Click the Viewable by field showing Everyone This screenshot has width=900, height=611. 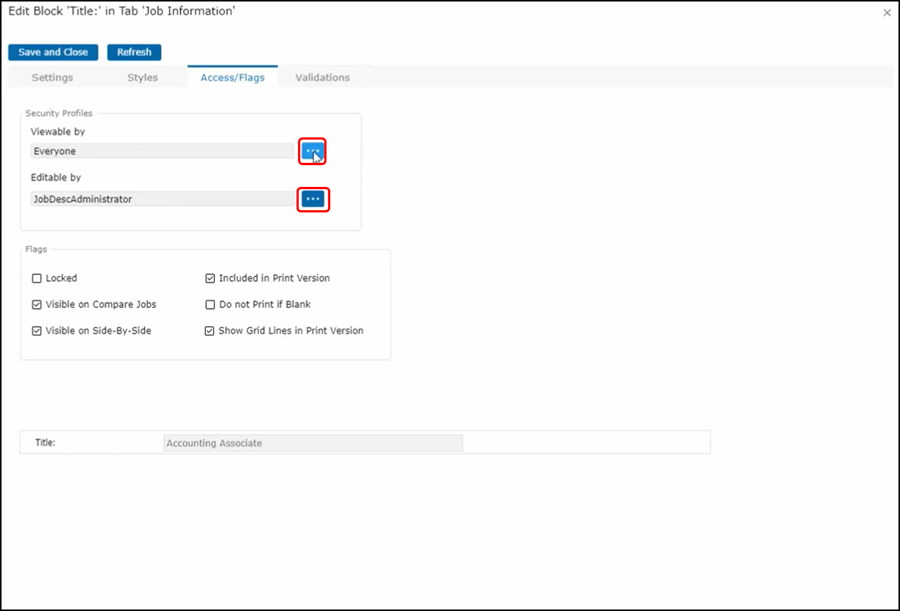[162, 151]
